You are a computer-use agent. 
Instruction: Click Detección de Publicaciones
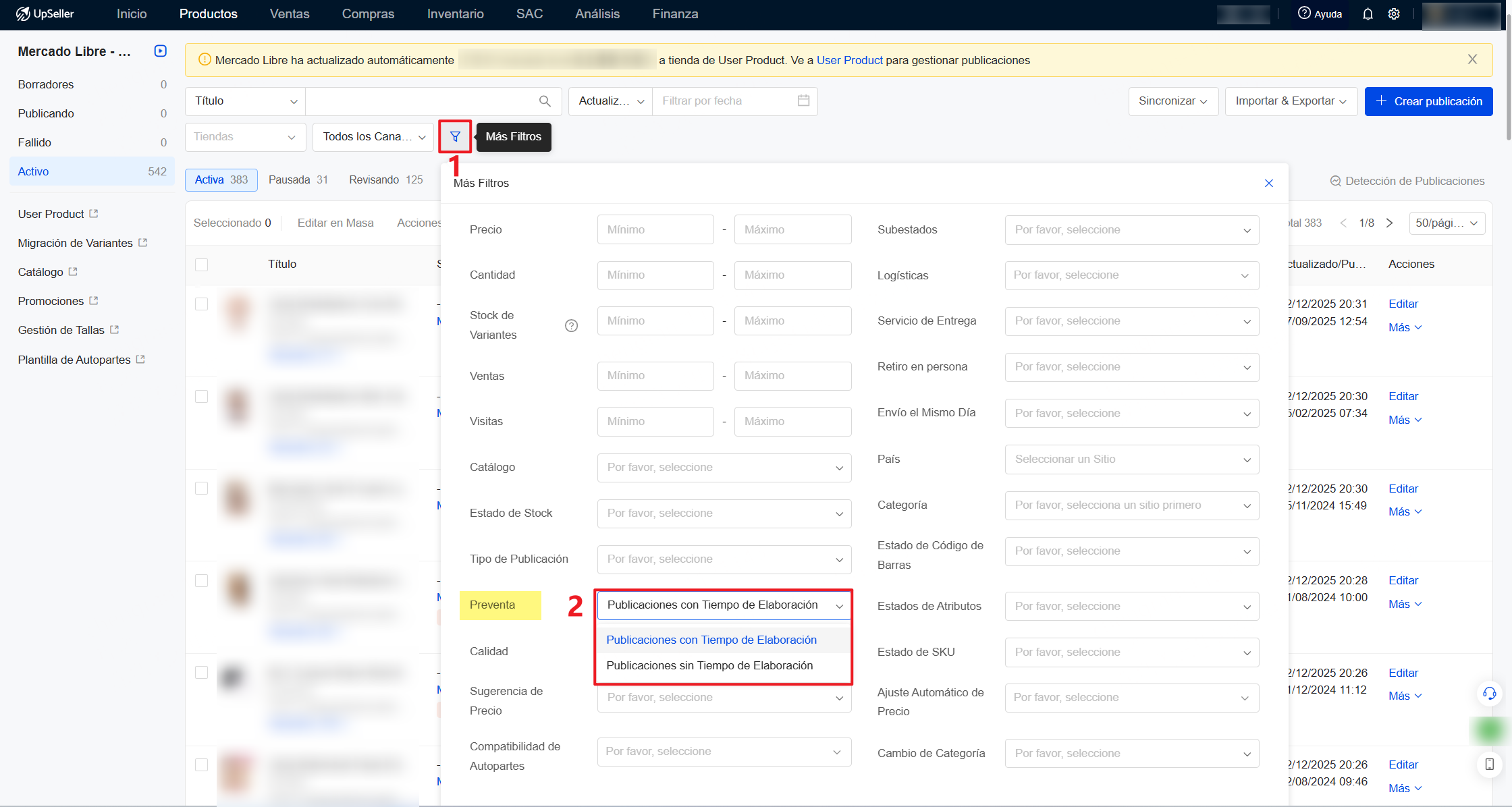pos(1407,181)
